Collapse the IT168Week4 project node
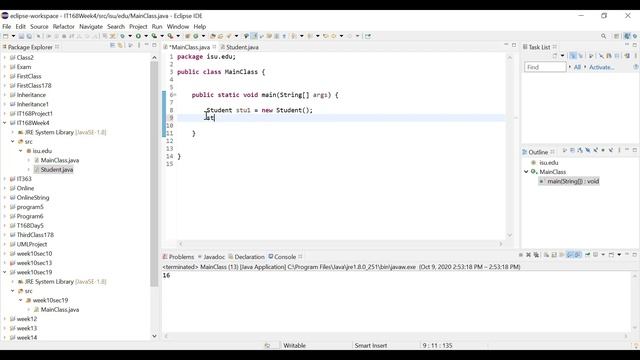The height and width of the screenshot is (360, 640). (x=5, y=123)
